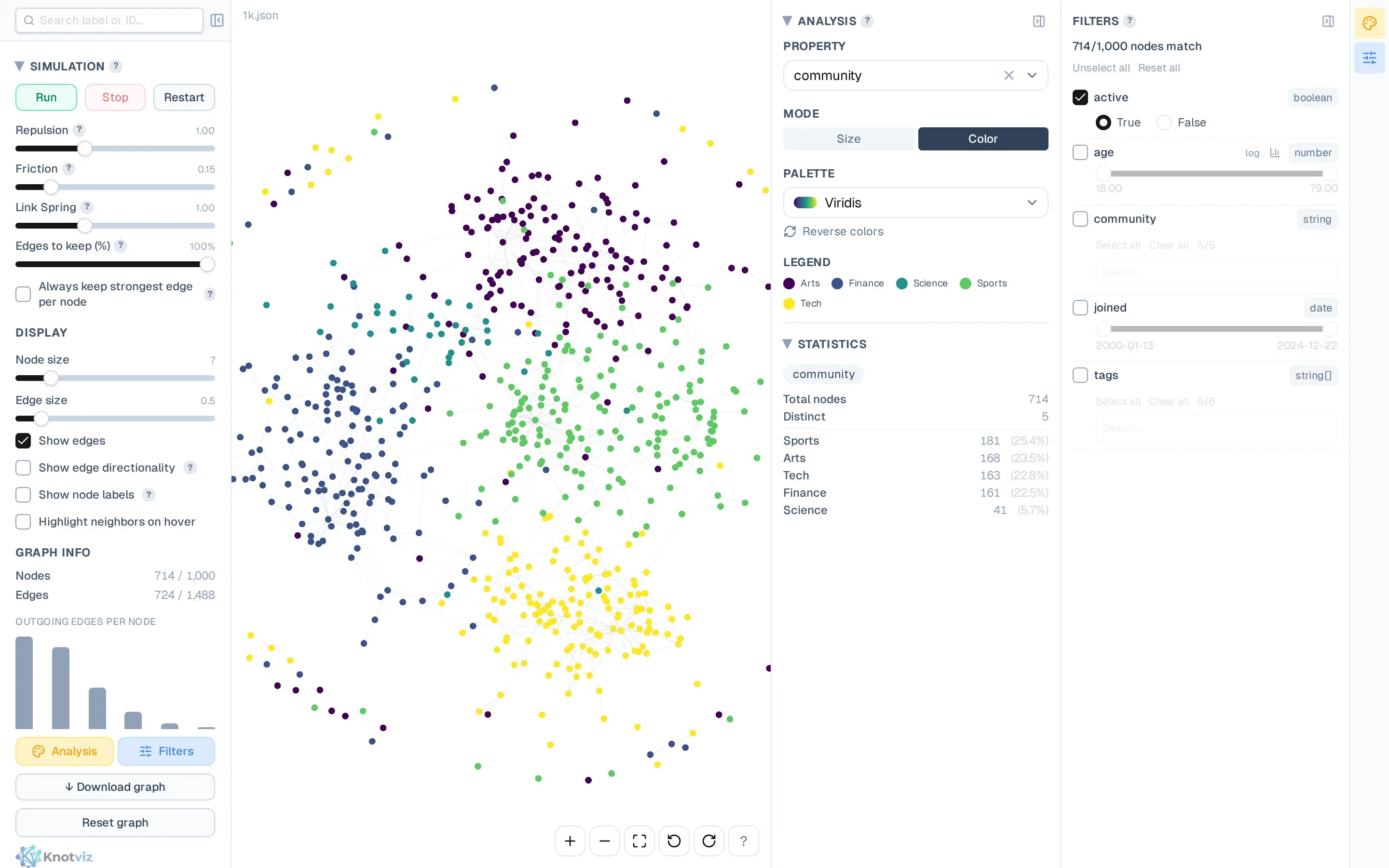This screenshot has width=1389, height=868.
Task: Collapse the left sidebar with the panel icon
Action: coord(217,20)
